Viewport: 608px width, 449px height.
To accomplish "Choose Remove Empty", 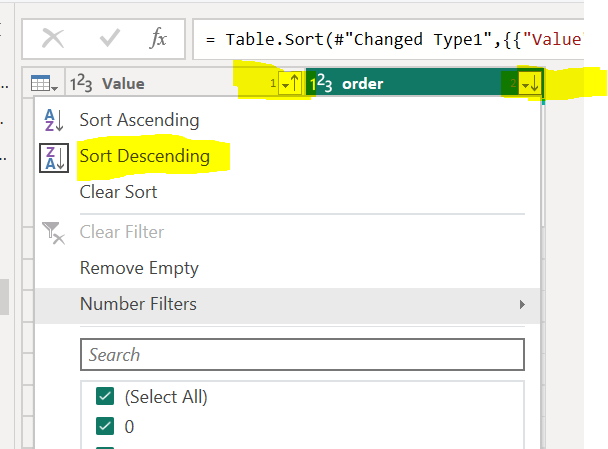I will 139,268.
